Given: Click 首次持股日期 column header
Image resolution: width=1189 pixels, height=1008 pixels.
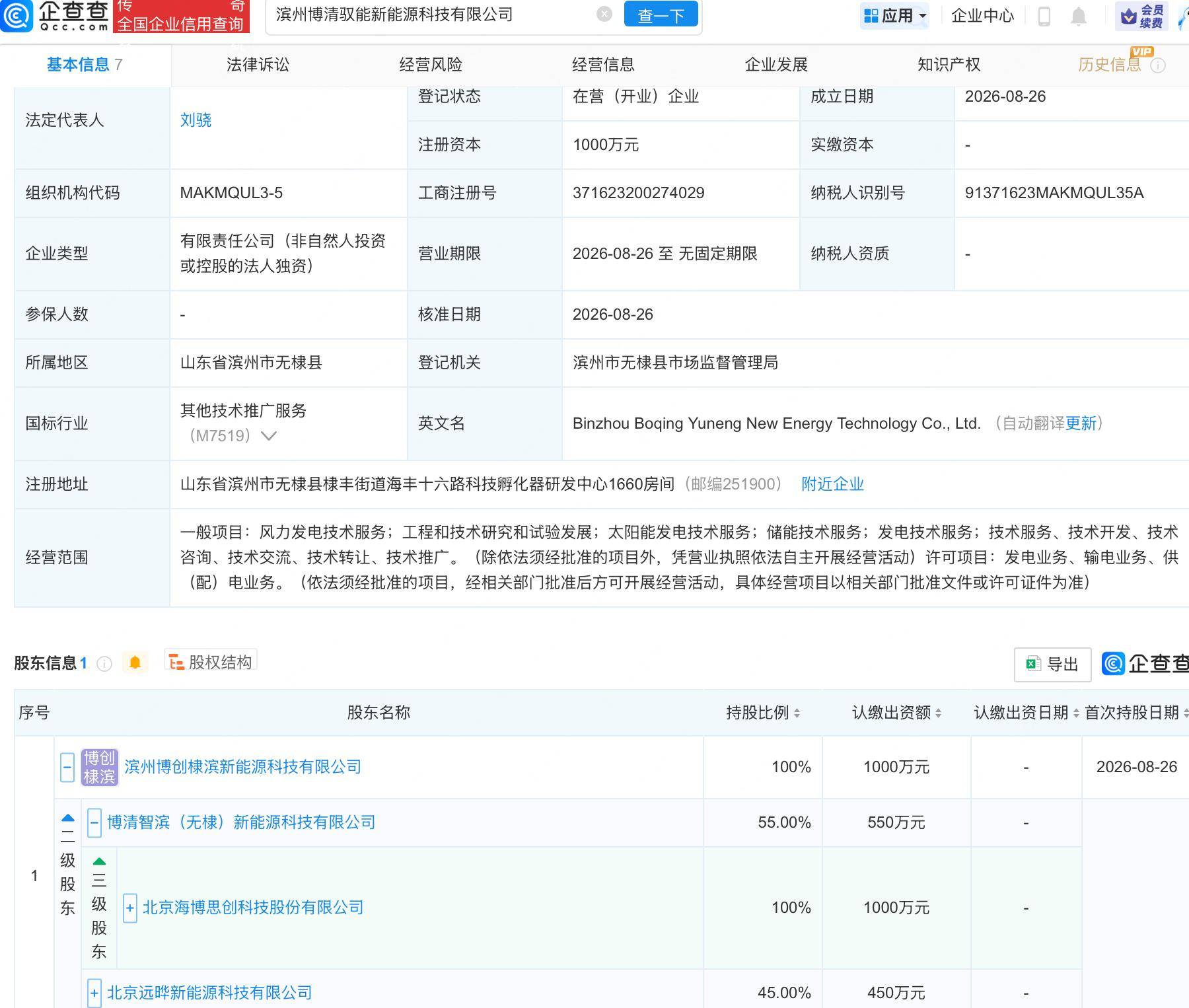Looking at the screenshot, I should [1132, 713].
